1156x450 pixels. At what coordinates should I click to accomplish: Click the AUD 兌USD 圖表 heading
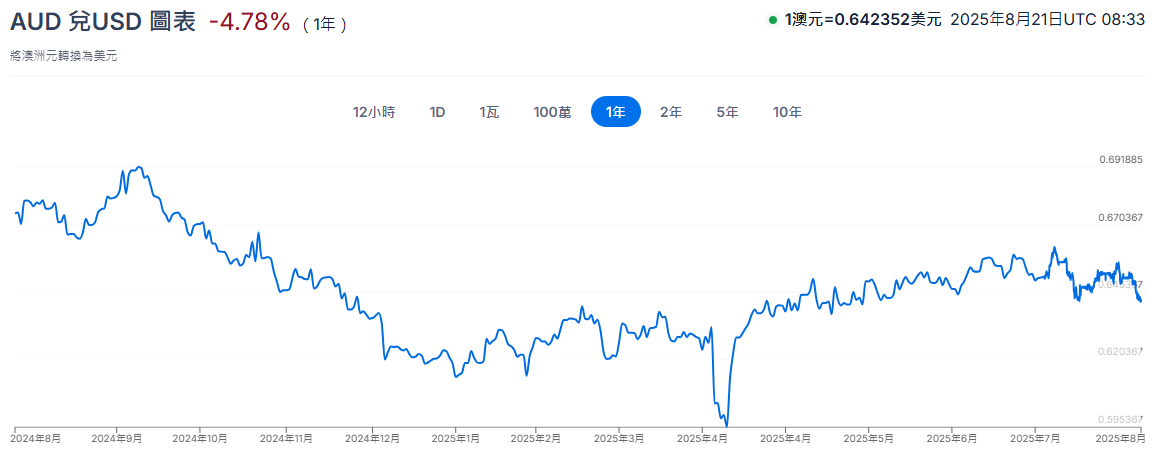[103, 23]
